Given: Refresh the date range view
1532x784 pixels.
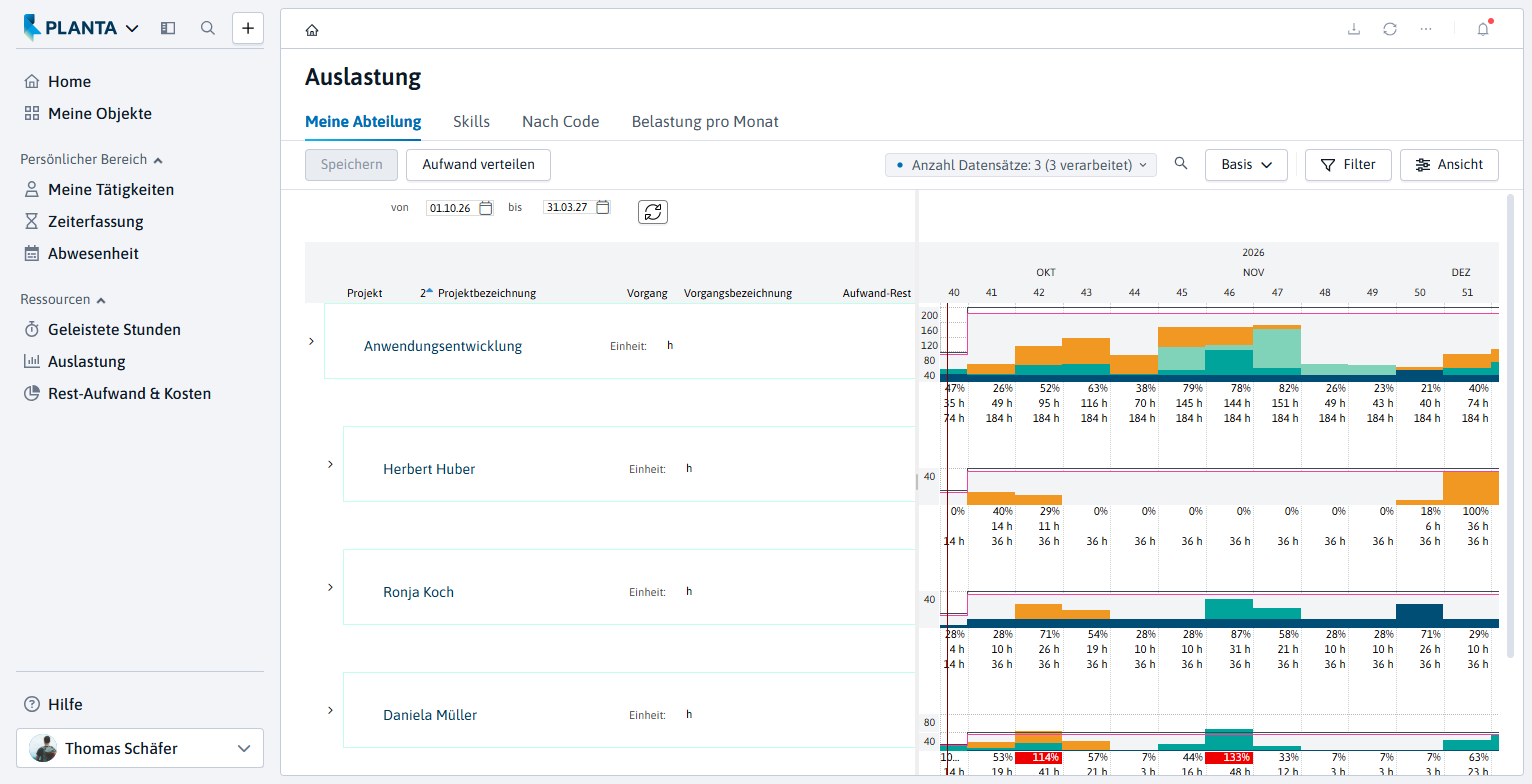Looking at the screenshot, I should (653, 212).
